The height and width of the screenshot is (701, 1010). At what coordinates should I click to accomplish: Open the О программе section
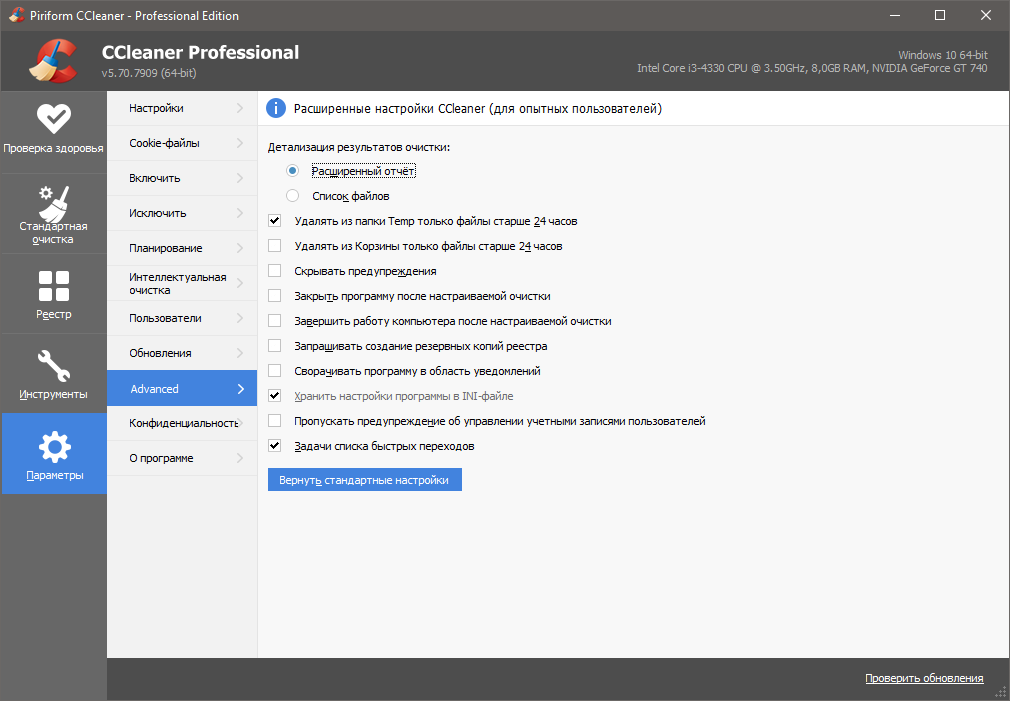(162, 458)
